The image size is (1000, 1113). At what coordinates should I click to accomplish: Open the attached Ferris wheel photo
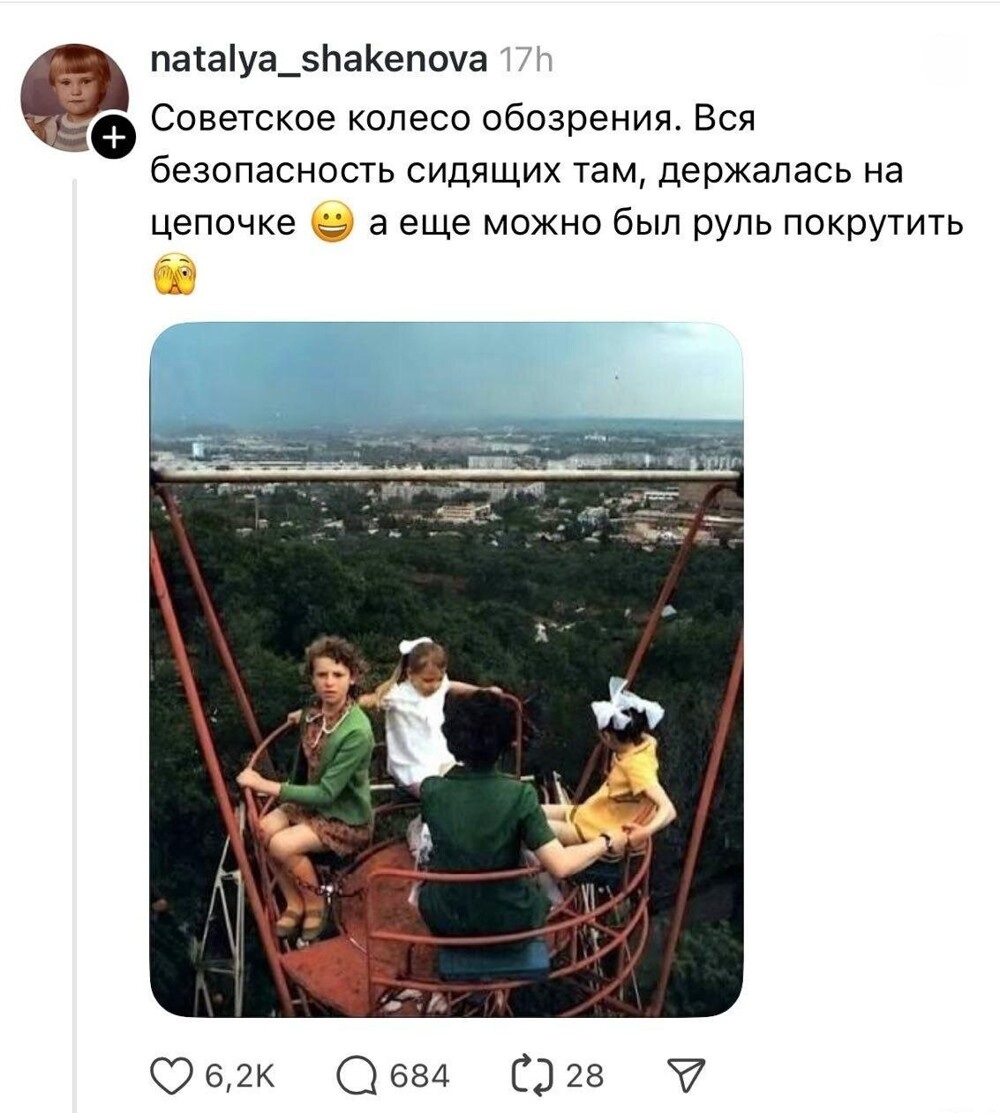coord(446,669)
